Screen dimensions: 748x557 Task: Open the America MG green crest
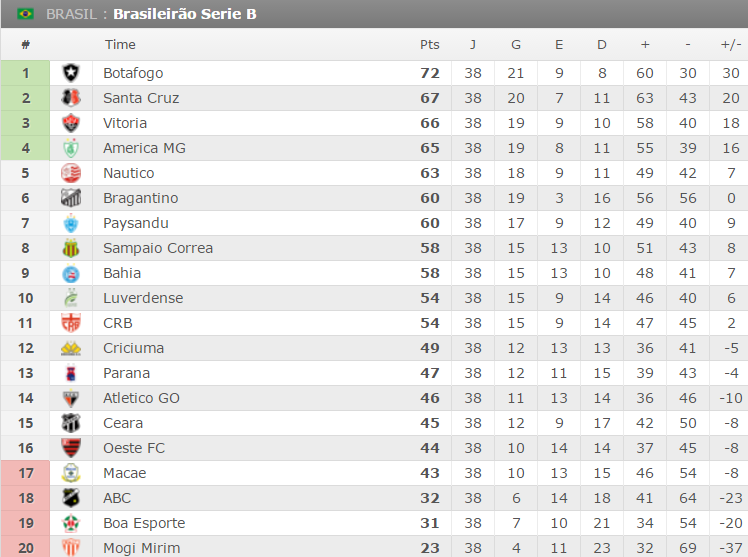point(71,148)
